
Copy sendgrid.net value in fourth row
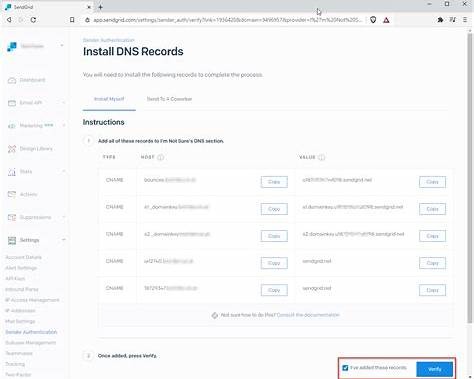[432, 263]
